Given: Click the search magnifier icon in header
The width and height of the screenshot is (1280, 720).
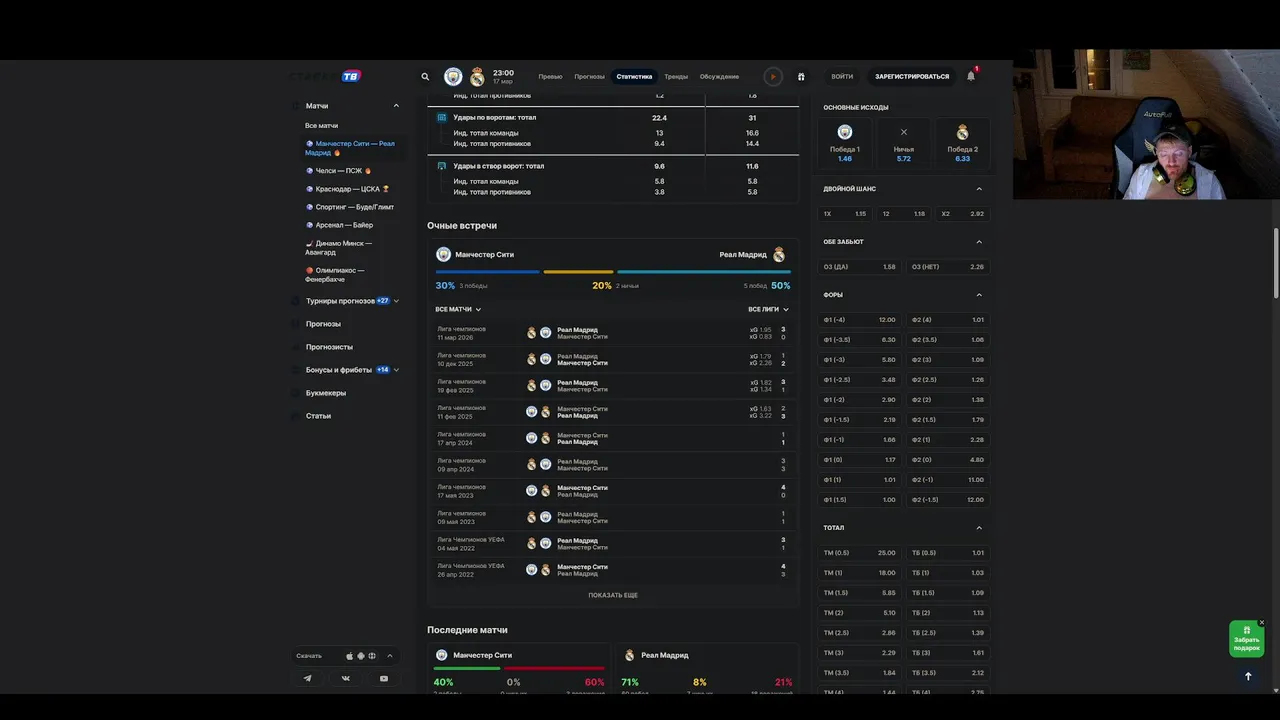Looking at the screenshot, I should [x=425, y=76].
